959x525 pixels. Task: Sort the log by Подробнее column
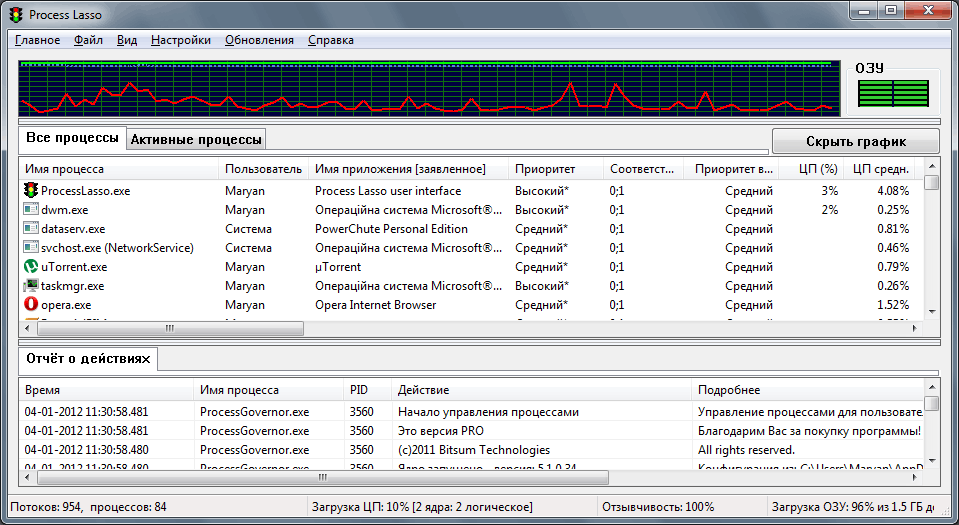[807, 390]
